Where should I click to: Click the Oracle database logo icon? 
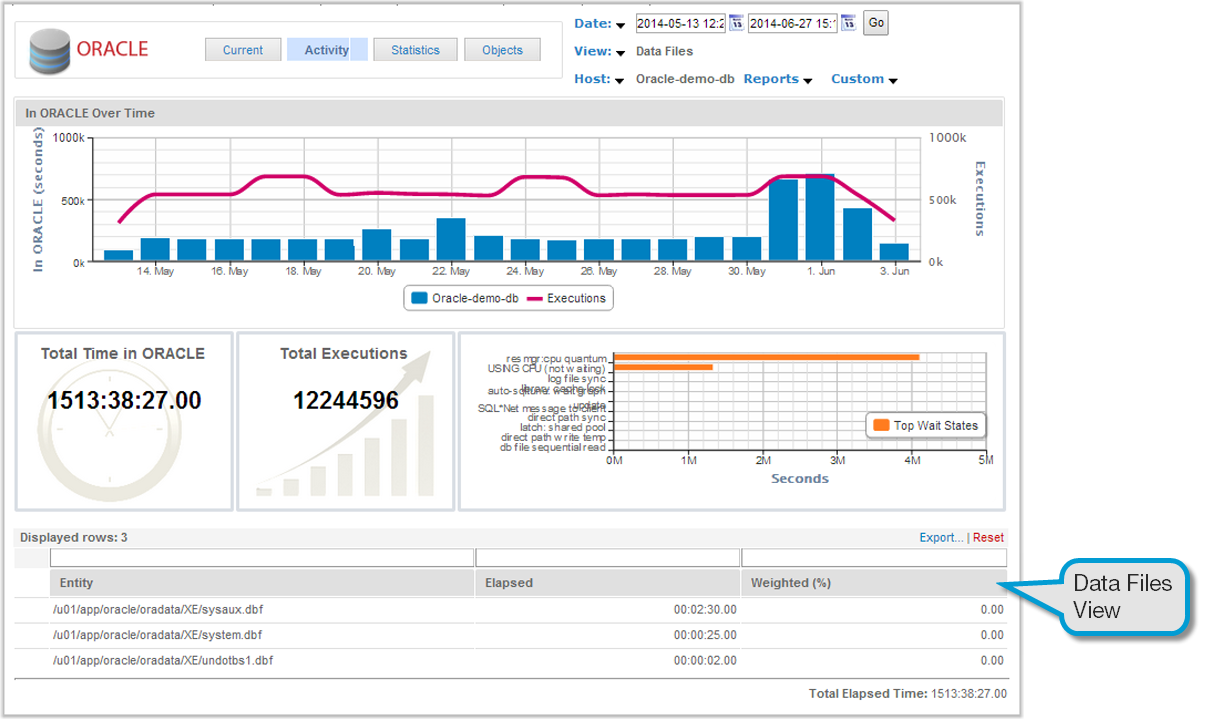(50, 51)
